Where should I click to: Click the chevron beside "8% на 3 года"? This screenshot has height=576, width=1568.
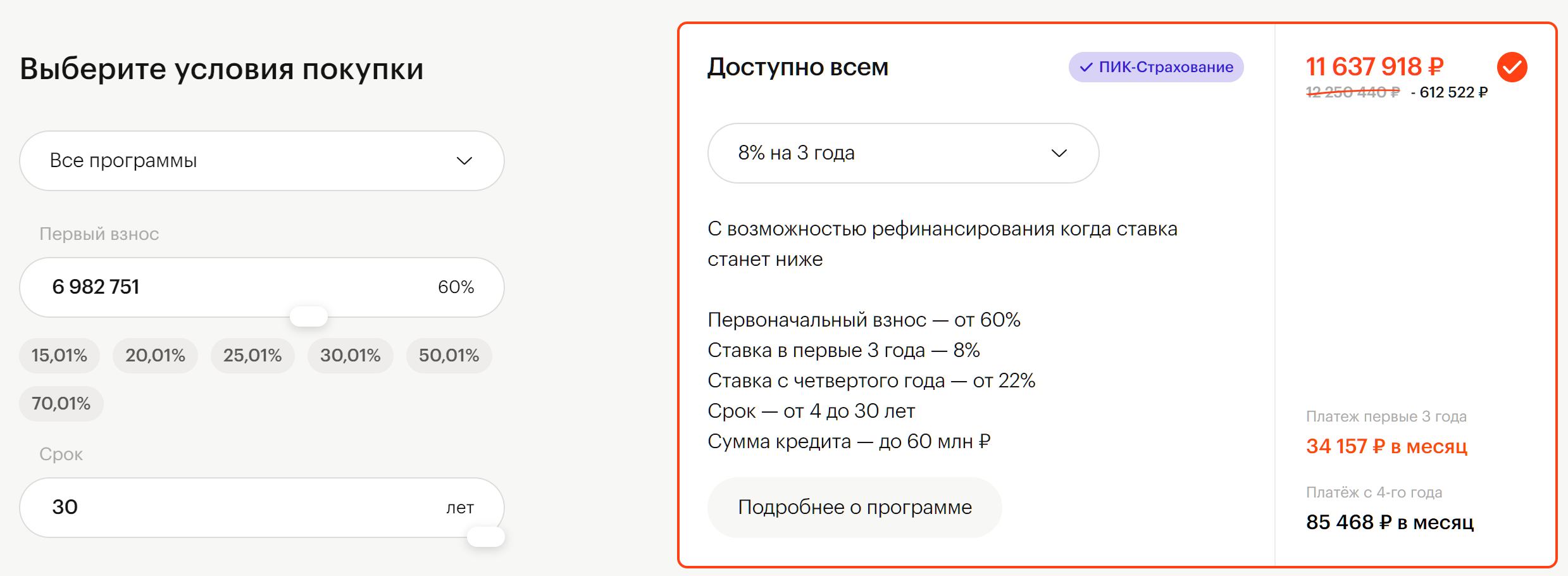(x=1059, y=153)
